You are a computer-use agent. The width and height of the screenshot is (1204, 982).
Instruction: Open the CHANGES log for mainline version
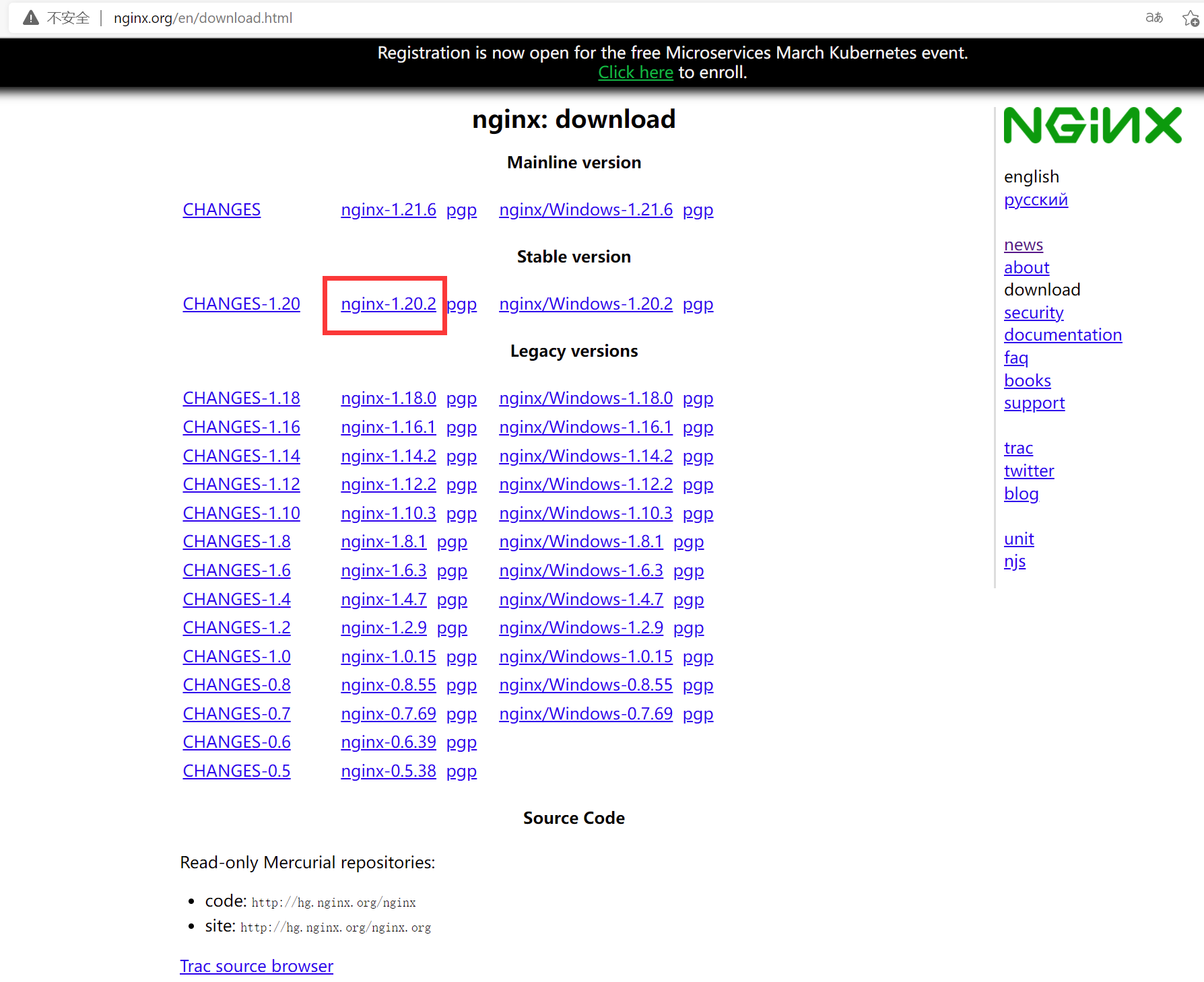click(x=221, y=209)
